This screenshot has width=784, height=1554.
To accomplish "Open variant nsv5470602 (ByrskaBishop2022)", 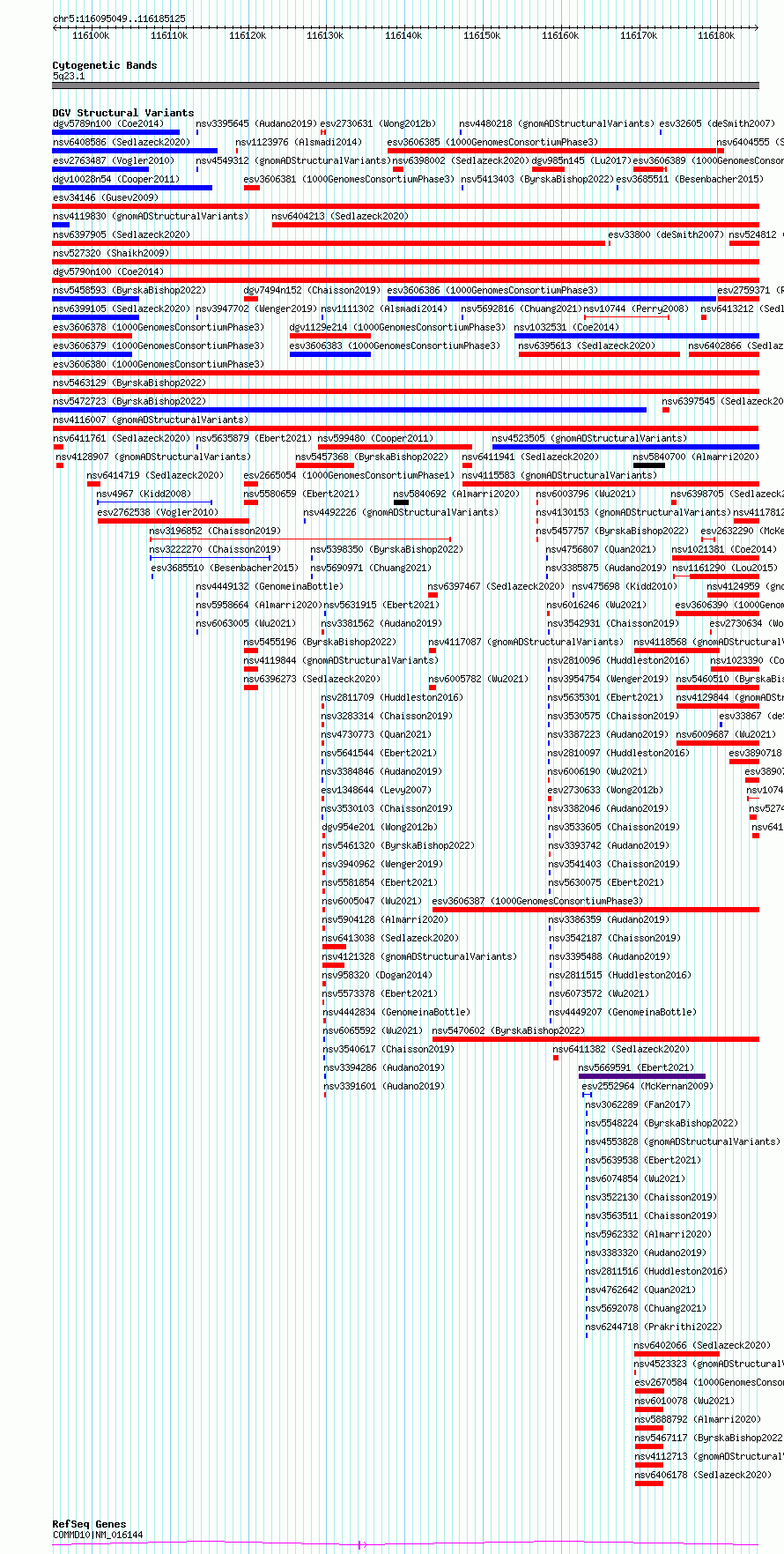I will tap(508, 1030).
